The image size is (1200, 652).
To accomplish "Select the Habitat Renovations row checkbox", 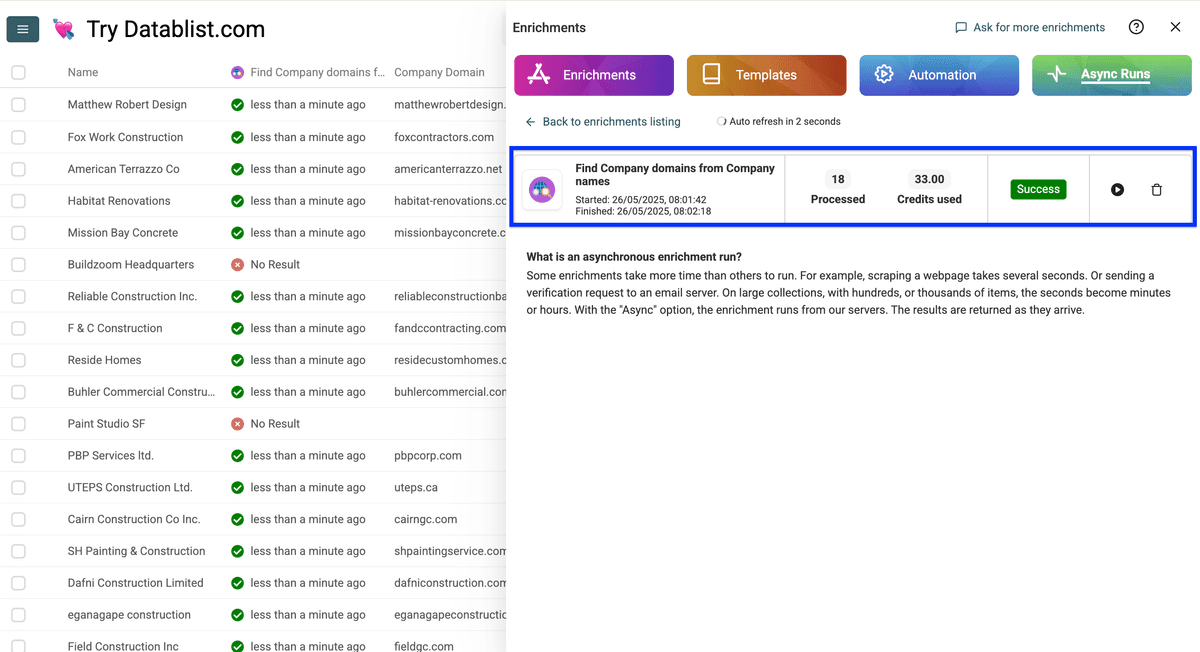I will pos(18,201).
